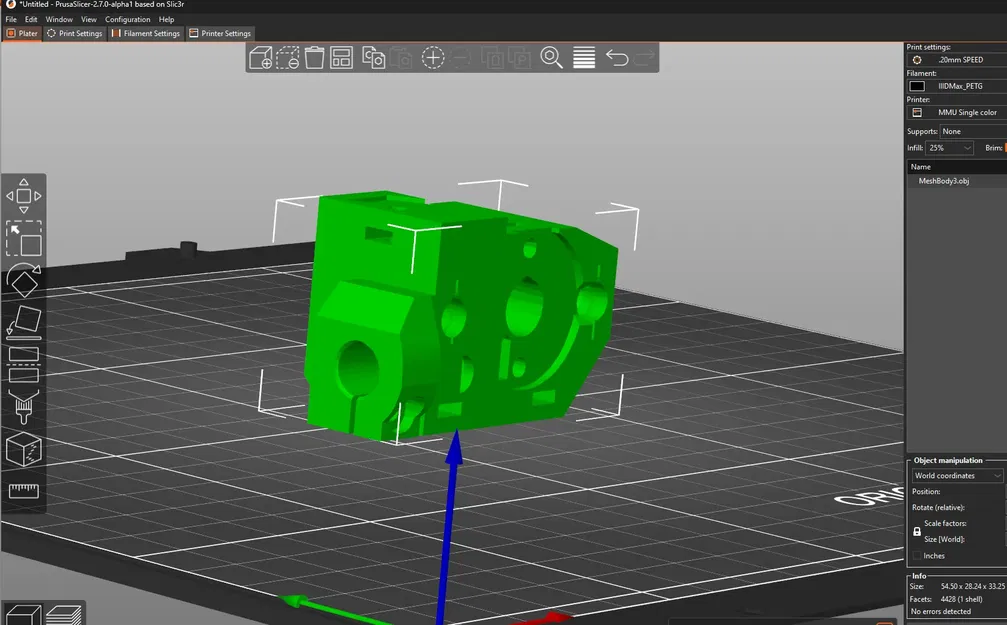Screen dimensions: 1007x625
Task: Open the Infill 25% dropdown
Action: pyautogui.click(x=949, y=148)
